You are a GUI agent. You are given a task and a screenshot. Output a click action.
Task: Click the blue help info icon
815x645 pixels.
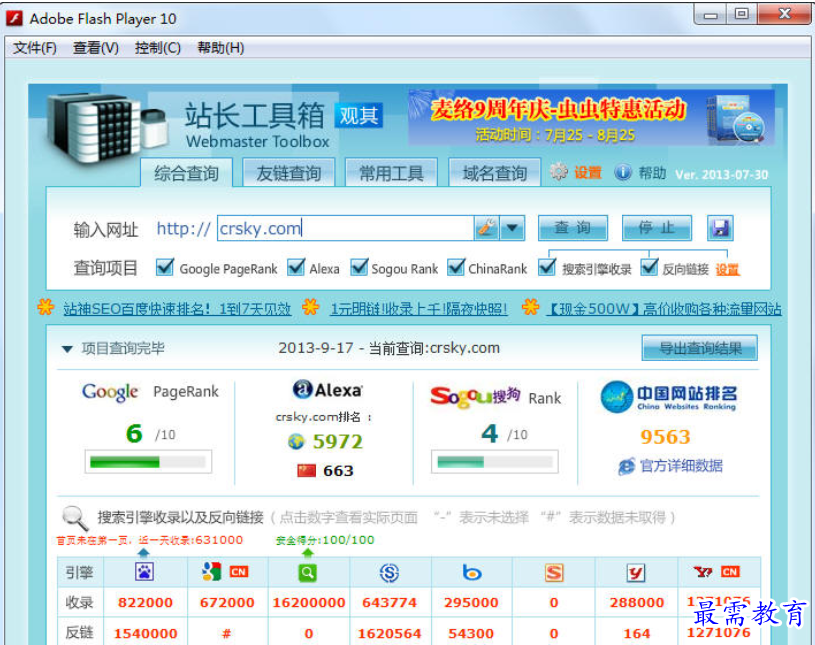tap(623, 172)
